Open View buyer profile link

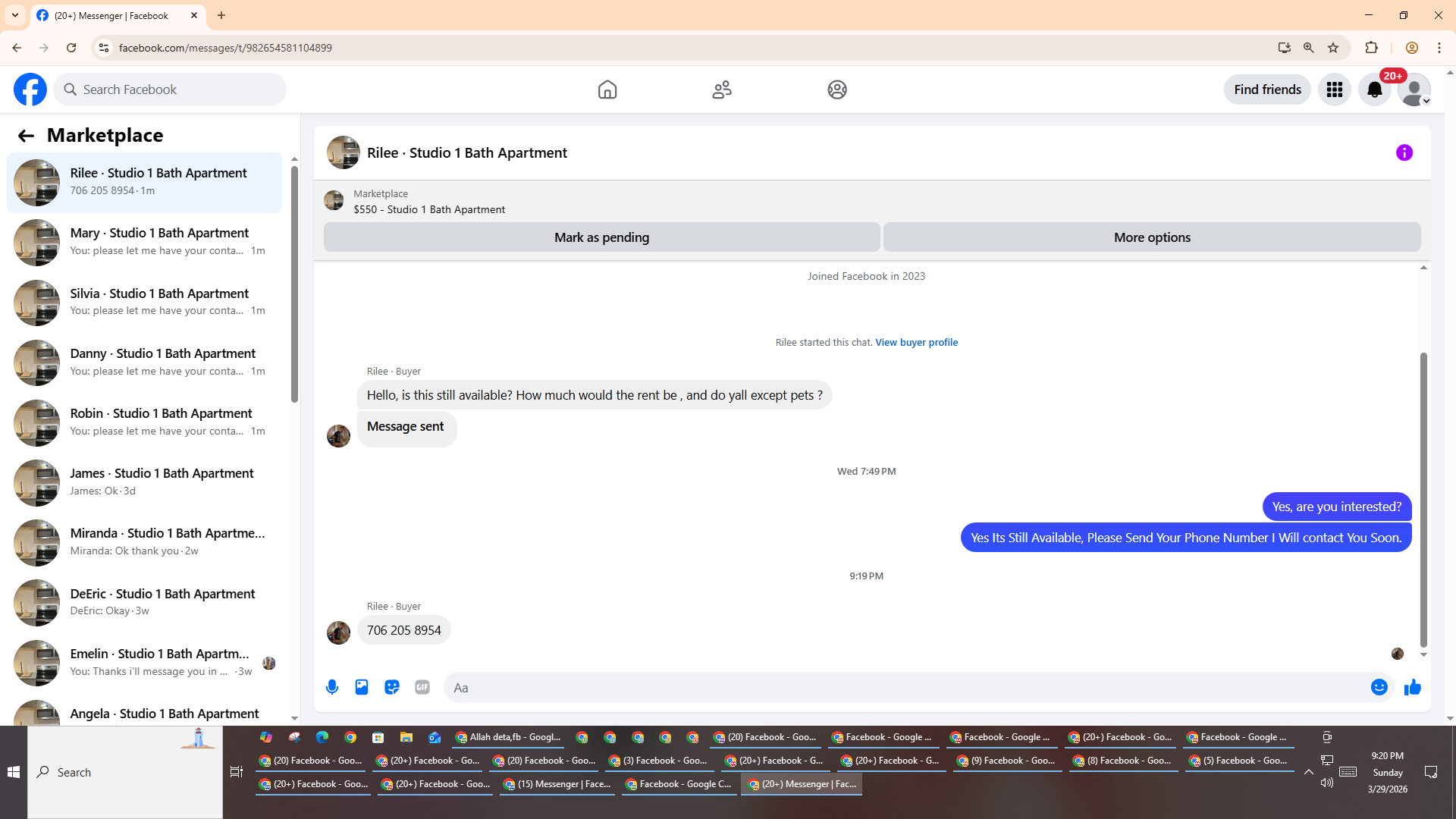coord(917,343)
